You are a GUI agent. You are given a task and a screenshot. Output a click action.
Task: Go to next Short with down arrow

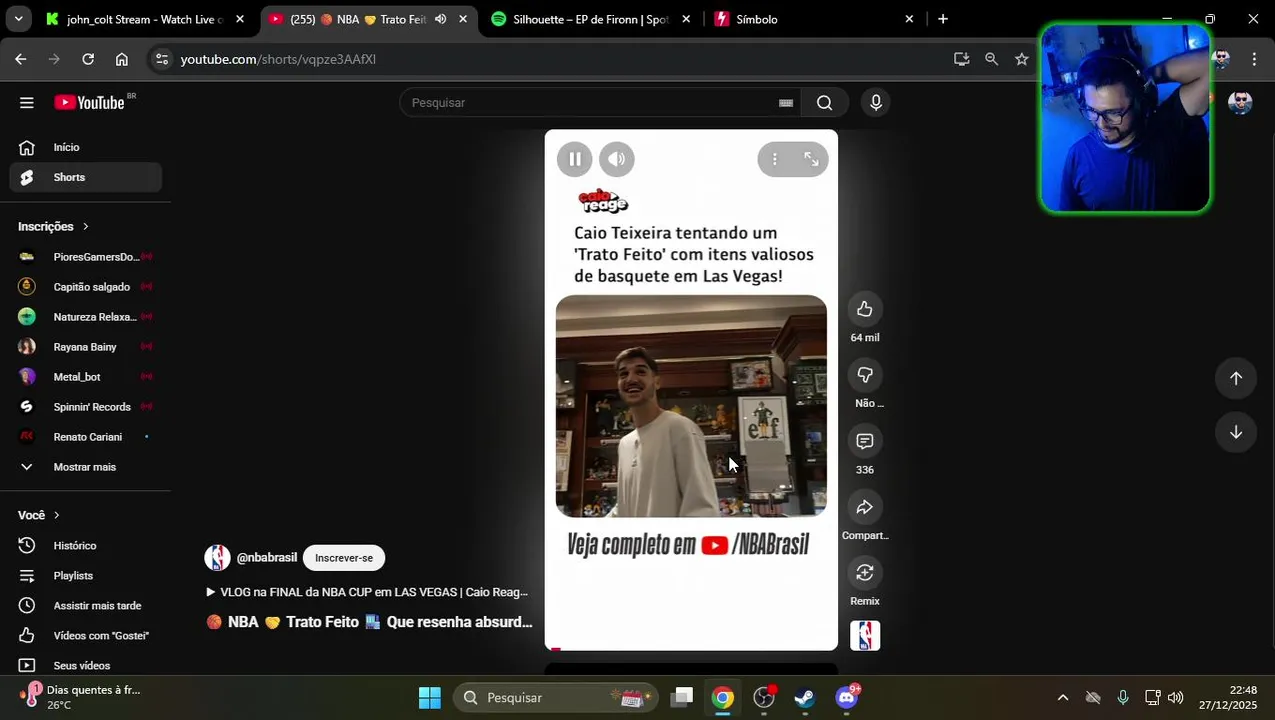[1236, 432]
